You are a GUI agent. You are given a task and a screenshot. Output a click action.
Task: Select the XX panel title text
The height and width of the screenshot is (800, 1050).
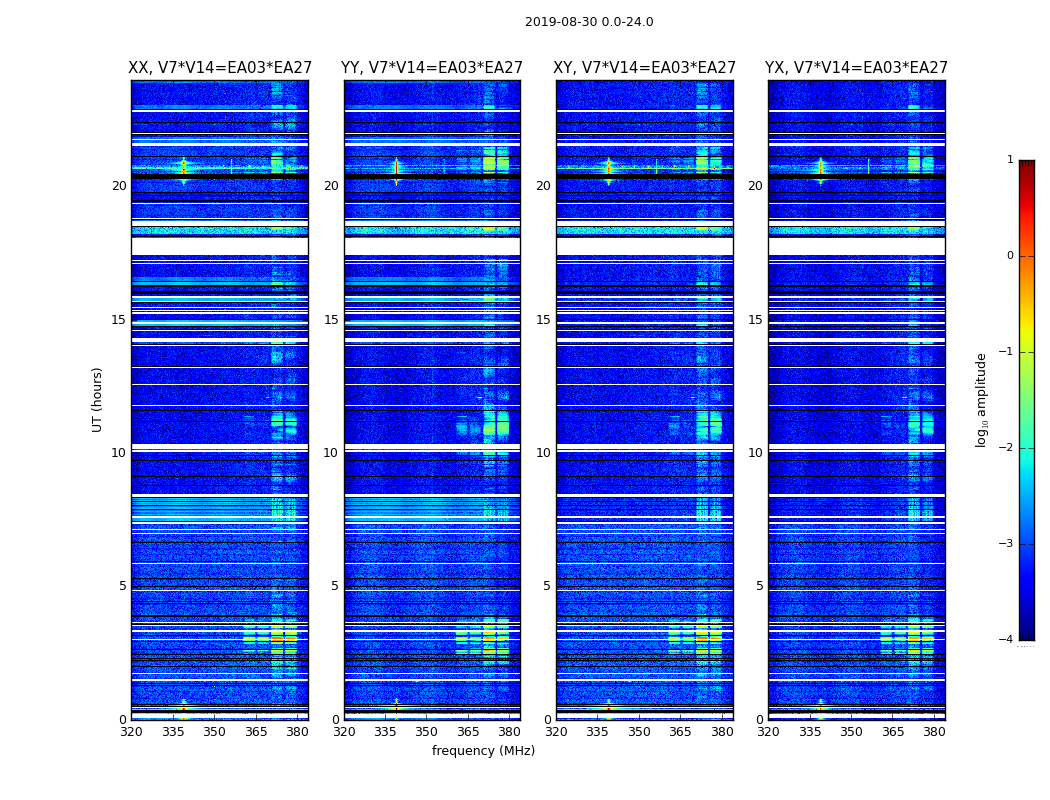(x=220, y=68)
